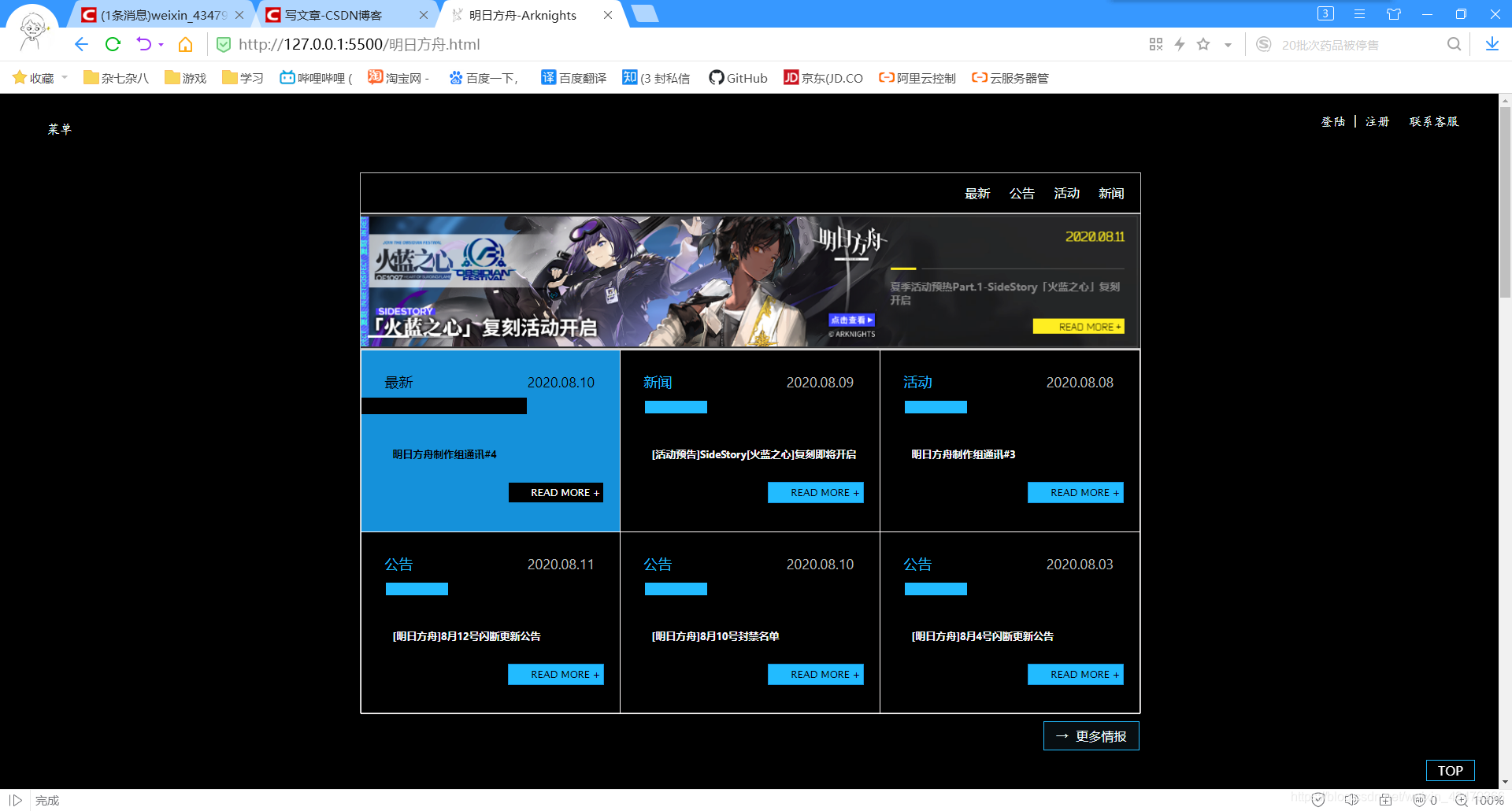Screen dimensions: 1512x811
Task: Open downloads arrow icon
Action: (1492, 45)
